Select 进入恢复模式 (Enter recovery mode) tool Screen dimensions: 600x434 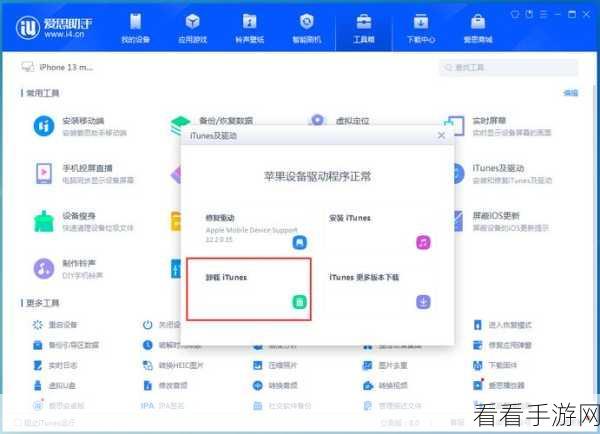(502, 325)
